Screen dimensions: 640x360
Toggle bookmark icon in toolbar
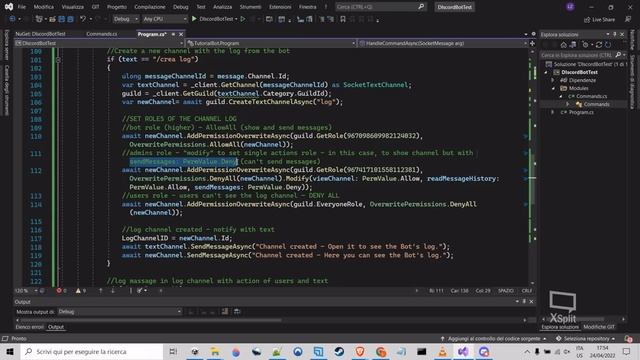(343, 19)
